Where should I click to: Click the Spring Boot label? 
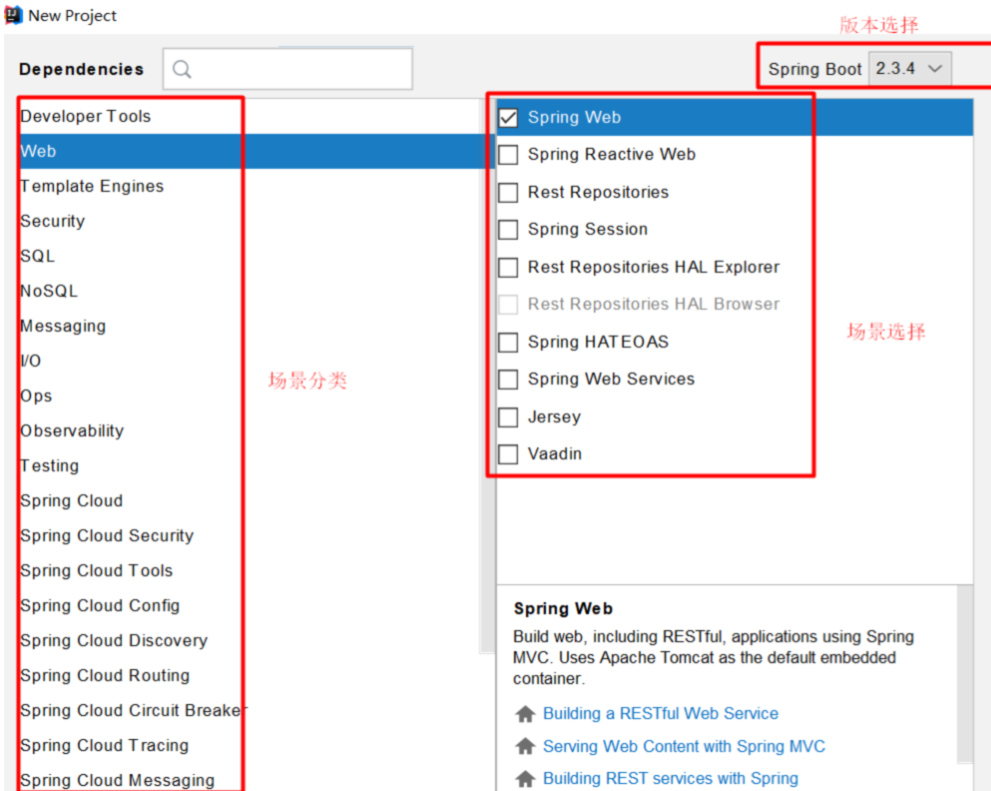click(815, 69)
